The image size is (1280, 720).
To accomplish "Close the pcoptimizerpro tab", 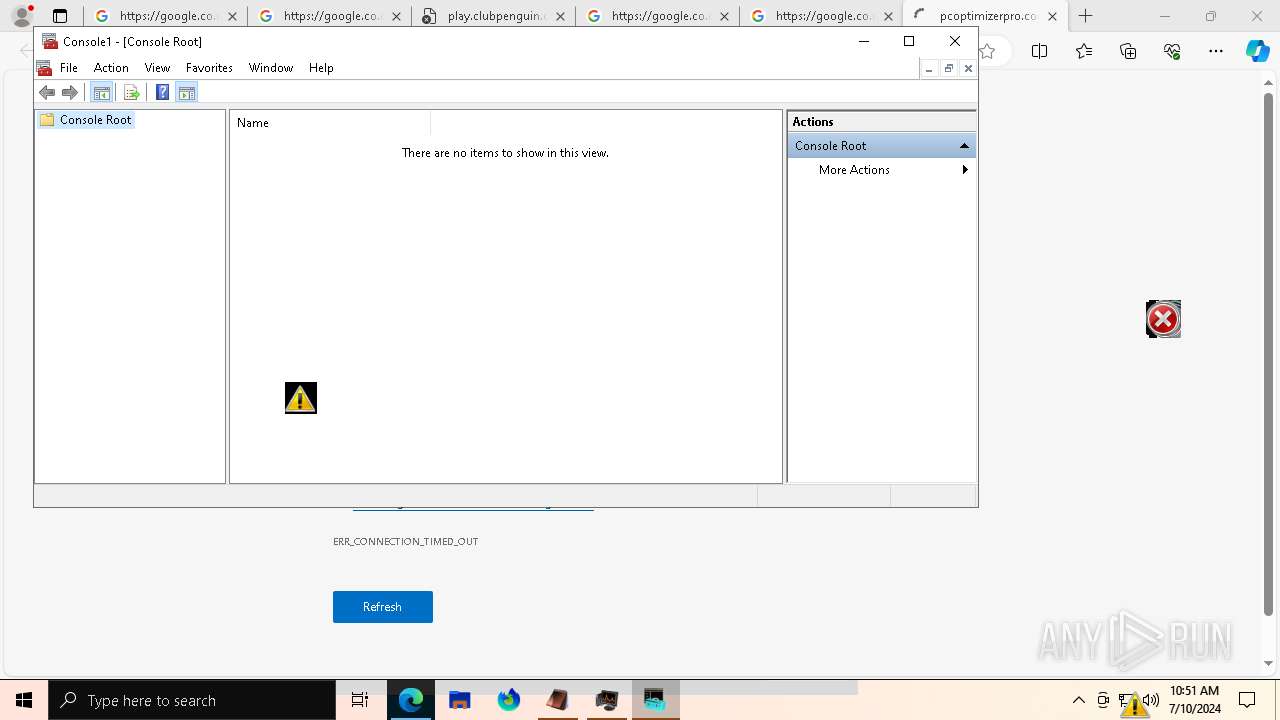I will pos(1052,16).
